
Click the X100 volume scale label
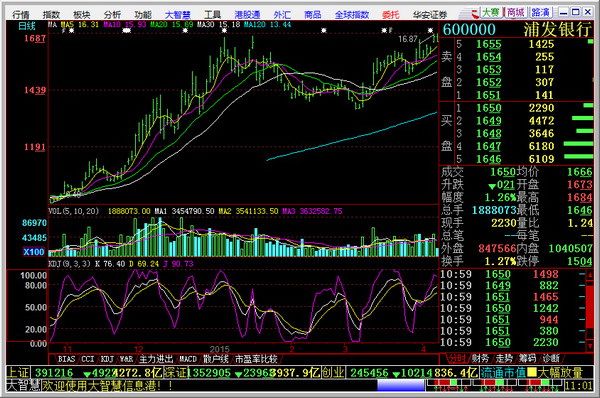click(34, 252)
